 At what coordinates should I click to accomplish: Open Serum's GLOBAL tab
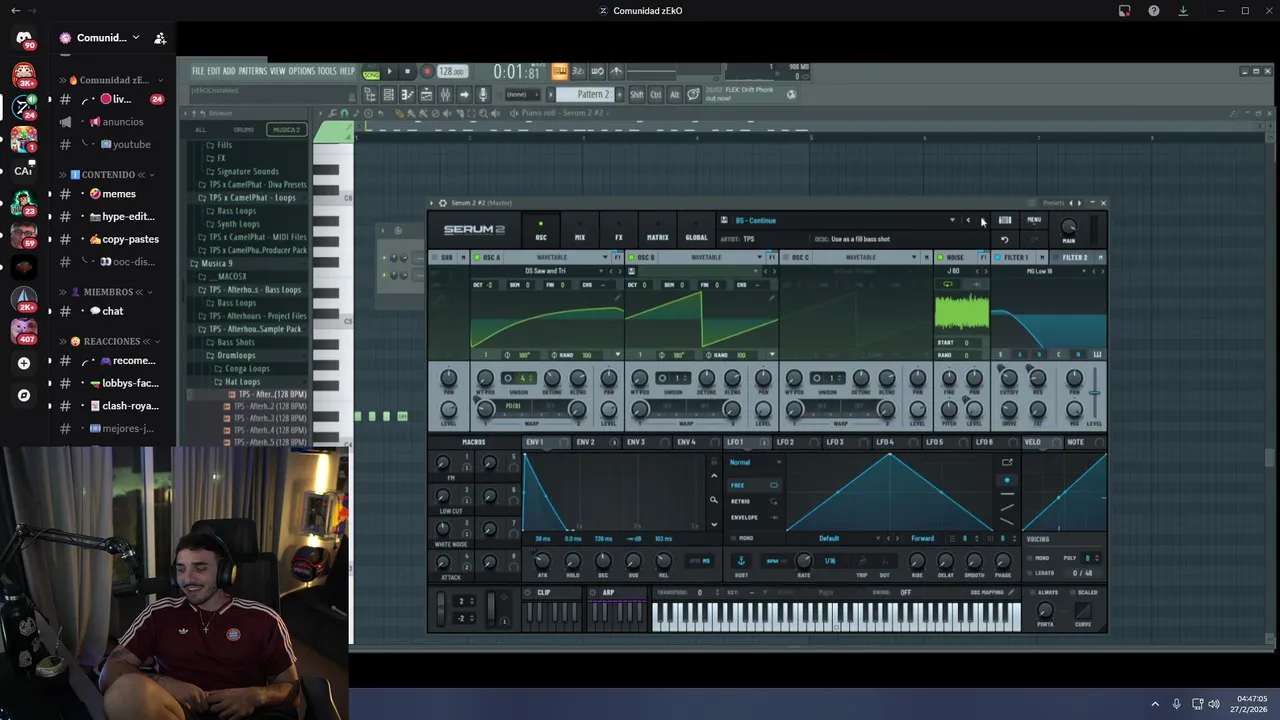coord(696,231)
